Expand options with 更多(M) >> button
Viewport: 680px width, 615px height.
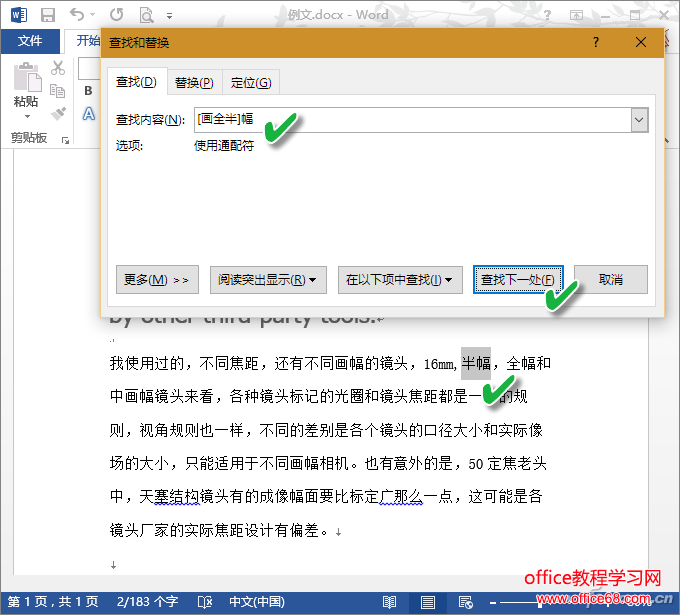click(x=157, y=280)
